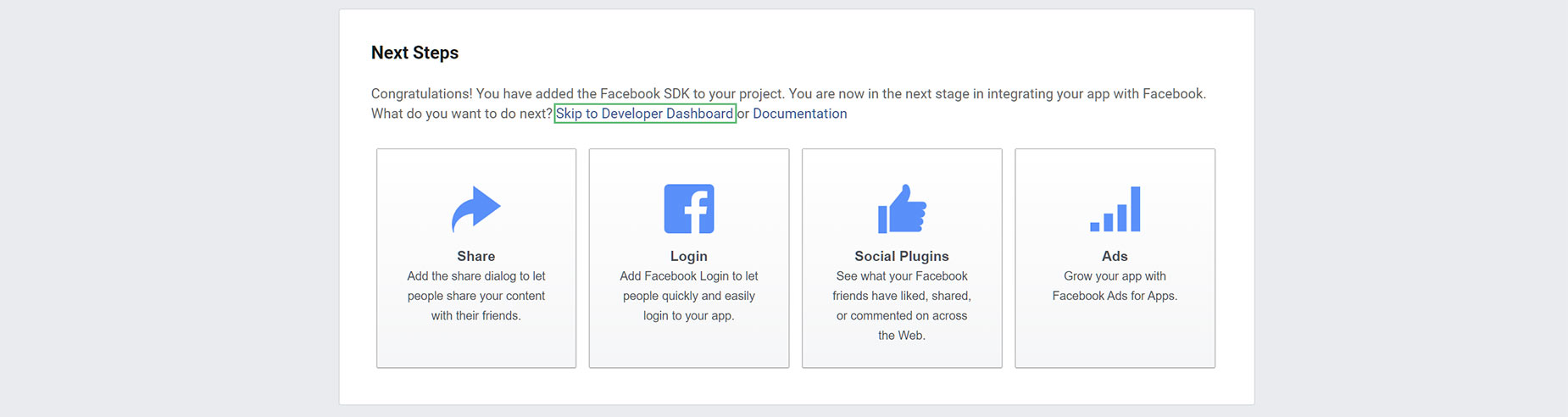Click the thumbs-up Social Plugins icon
This screenshot has height=417, width=1568.
click(902, 208)
